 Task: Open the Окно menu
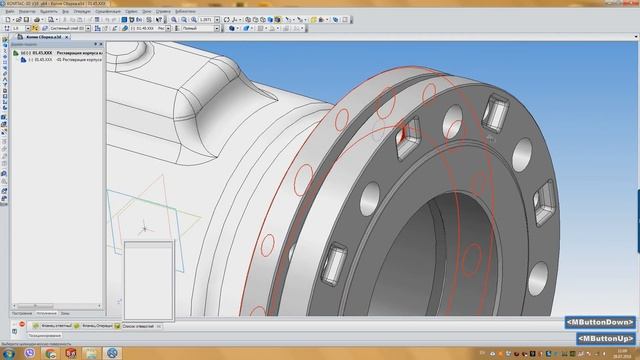(x=147, y=11)
